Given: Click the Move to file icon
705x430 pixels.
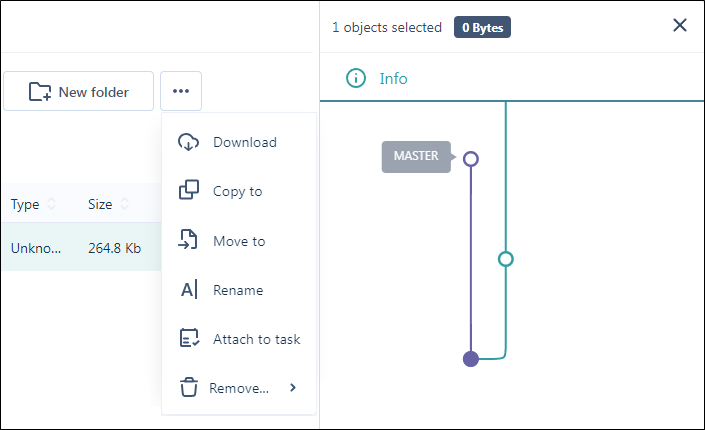Looking at the screenshot, I should pos(188,240).
